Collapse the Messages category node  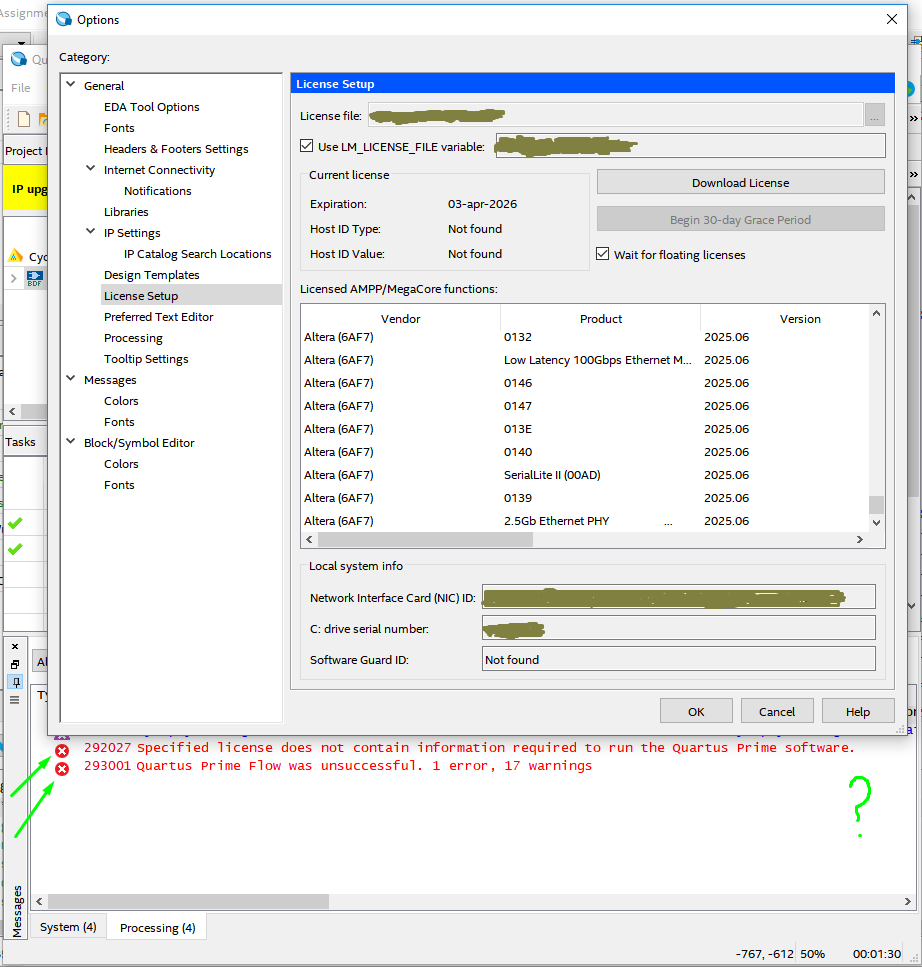pos(71,379)
